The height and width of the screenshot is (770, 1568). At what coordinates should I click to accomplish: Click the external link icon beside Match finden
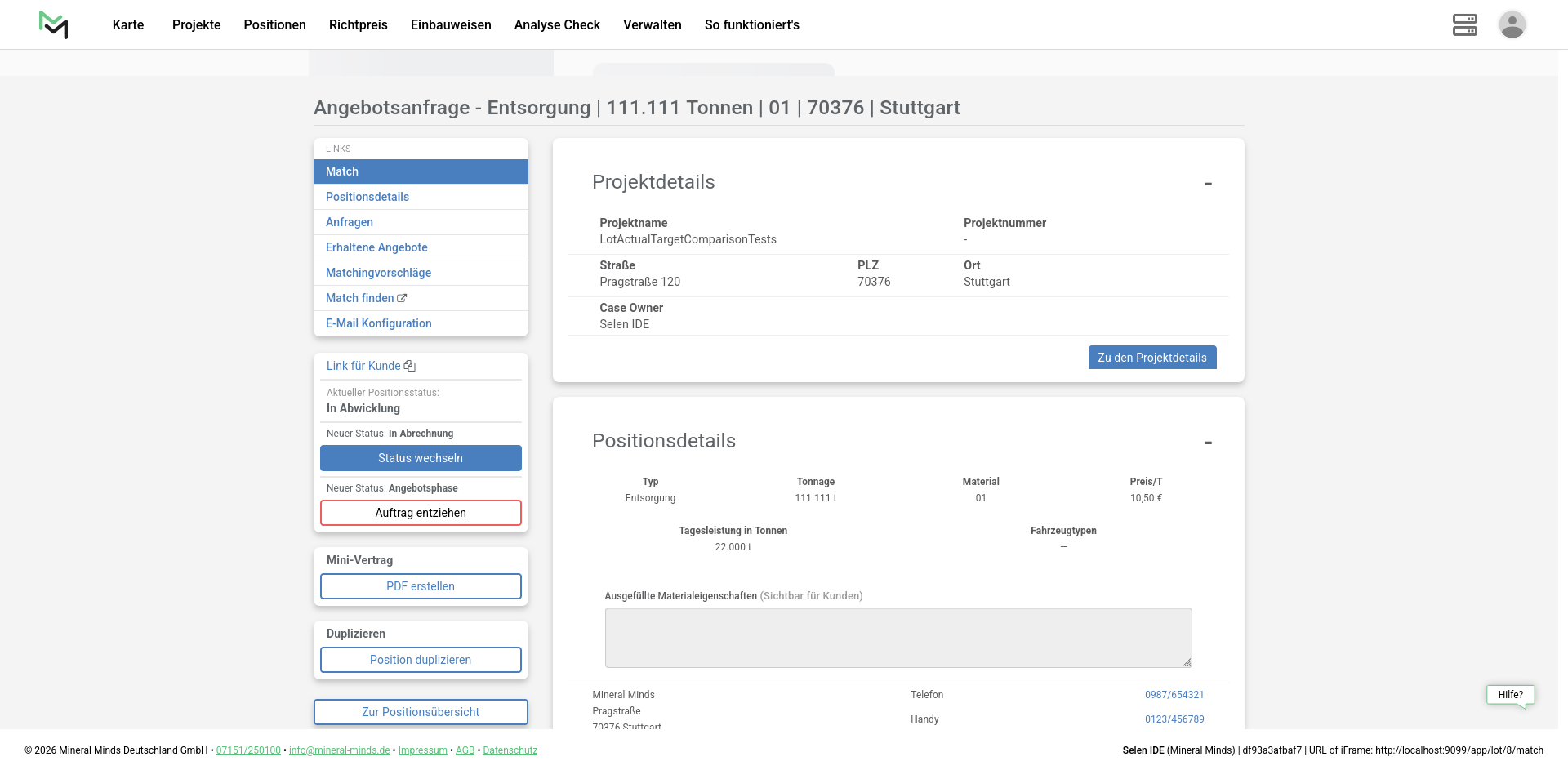[x=402, y=298]
